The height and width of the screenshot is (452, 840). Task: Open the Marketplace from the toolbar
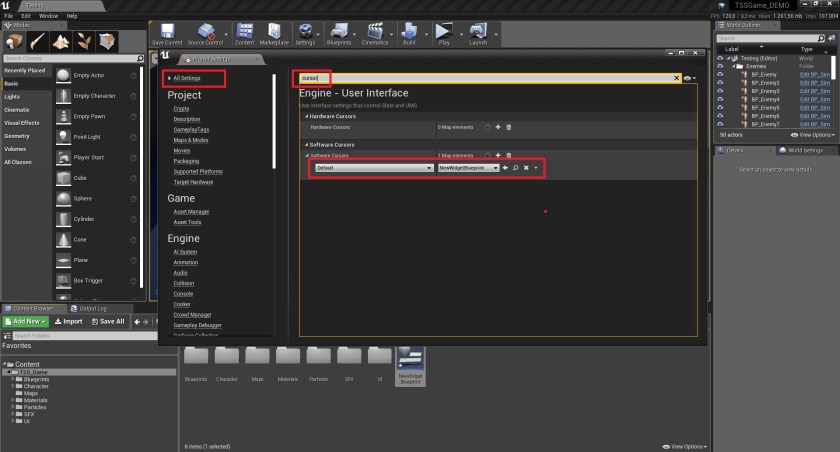[x=273, y=34]
